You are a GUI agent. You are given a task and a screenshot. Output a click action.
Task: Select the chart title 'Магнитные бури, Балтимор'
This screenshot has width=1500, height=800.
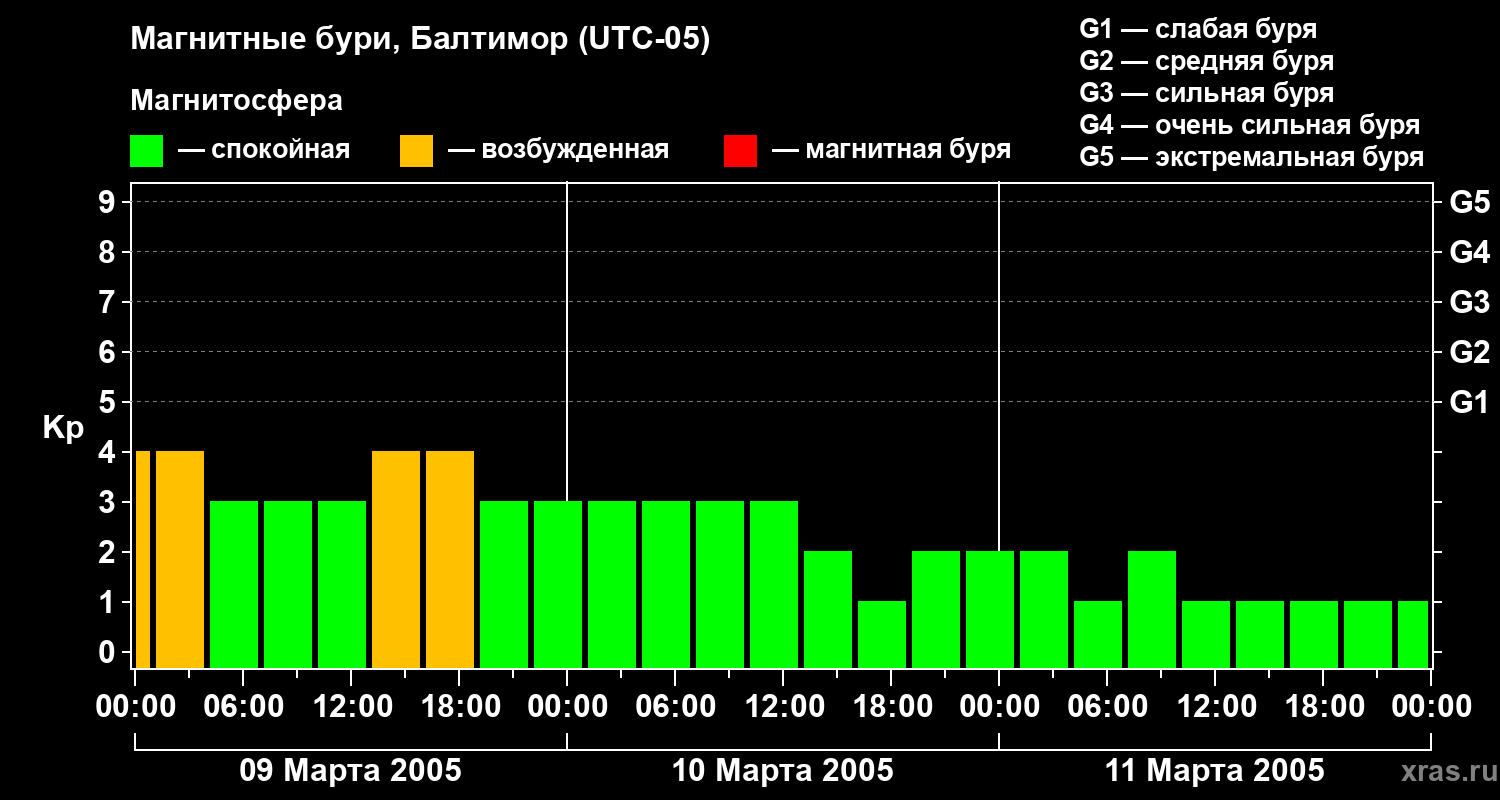420,40
